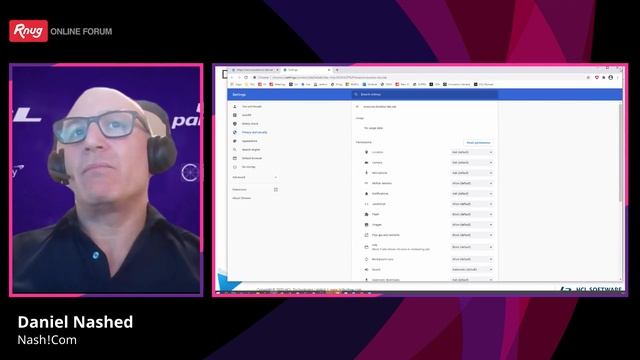The height and width of the screenshot is (360, 640).
Task: Click the Images permission icon
Action: (x=366, y=224)
